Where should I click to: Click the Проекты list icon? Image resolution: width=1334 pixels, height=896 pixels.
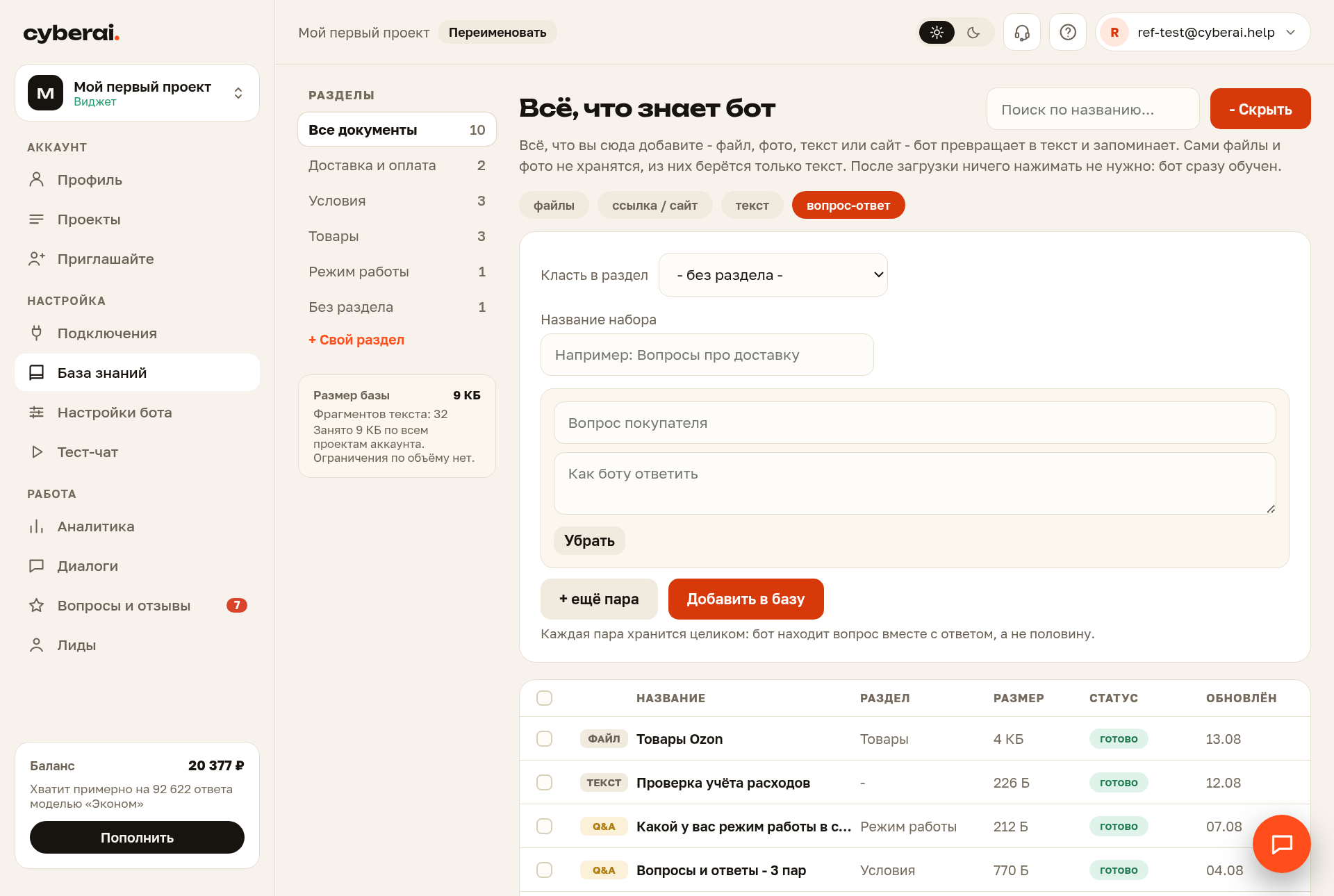click(x=37, y=219)
